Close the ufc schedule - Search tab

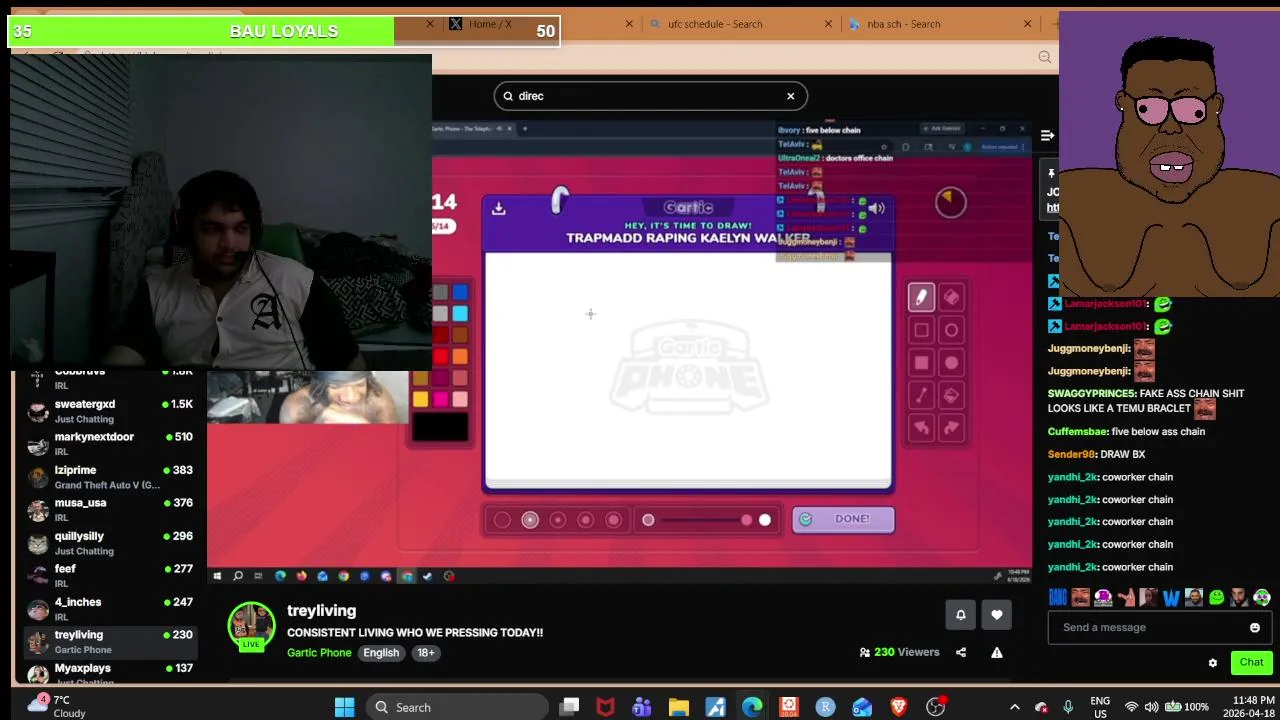(x=829, y=24)
